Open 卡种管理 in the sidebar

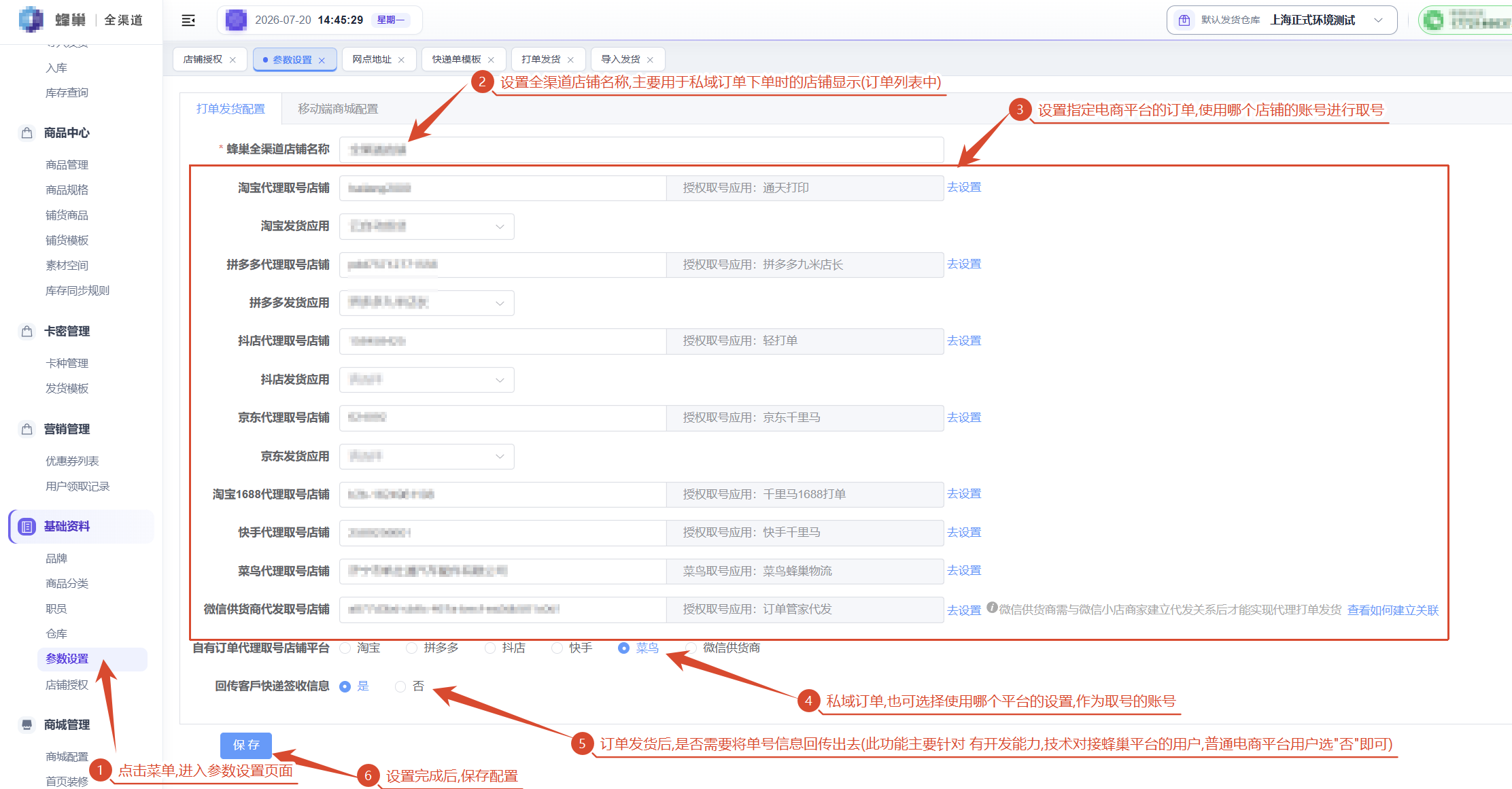[67, 364]
